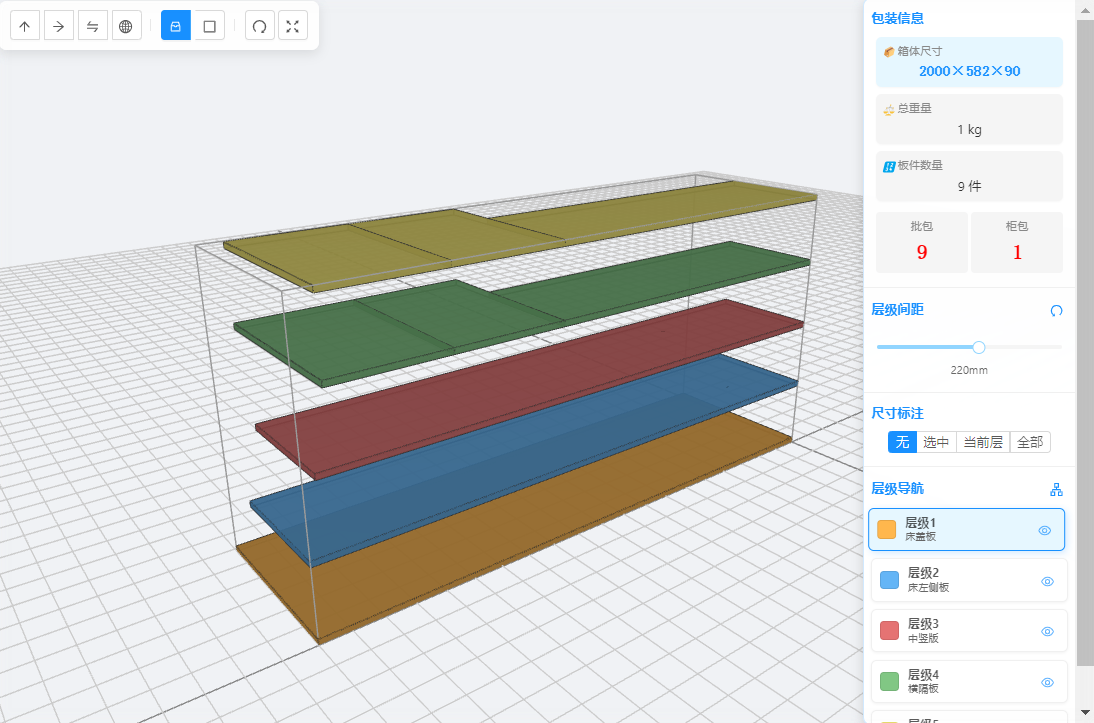Switch dimension annotation to 当前层

[x=982, y=442]
